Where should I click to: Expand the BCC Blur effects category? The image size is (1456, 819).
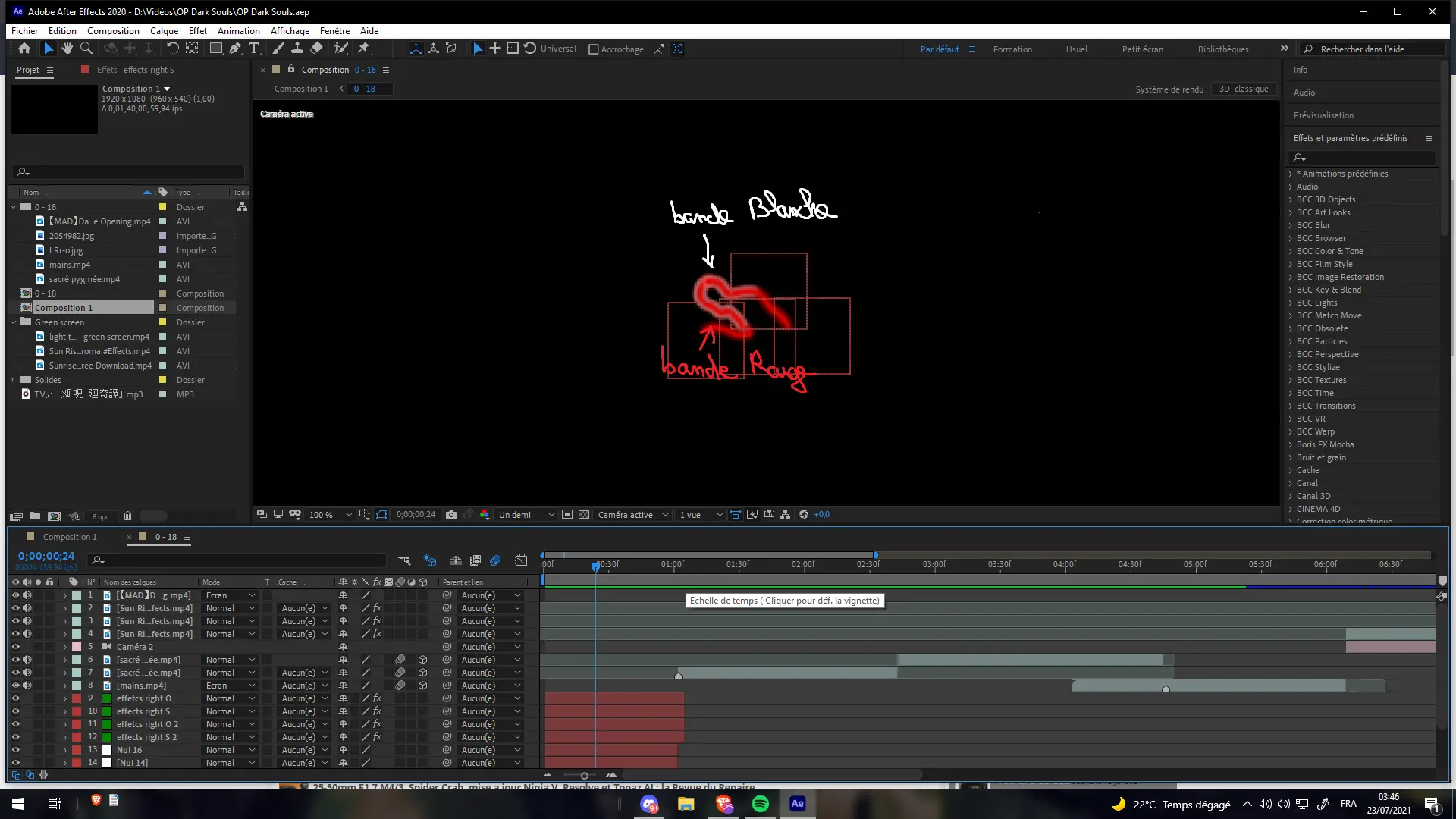click(x=1291, y=225)
